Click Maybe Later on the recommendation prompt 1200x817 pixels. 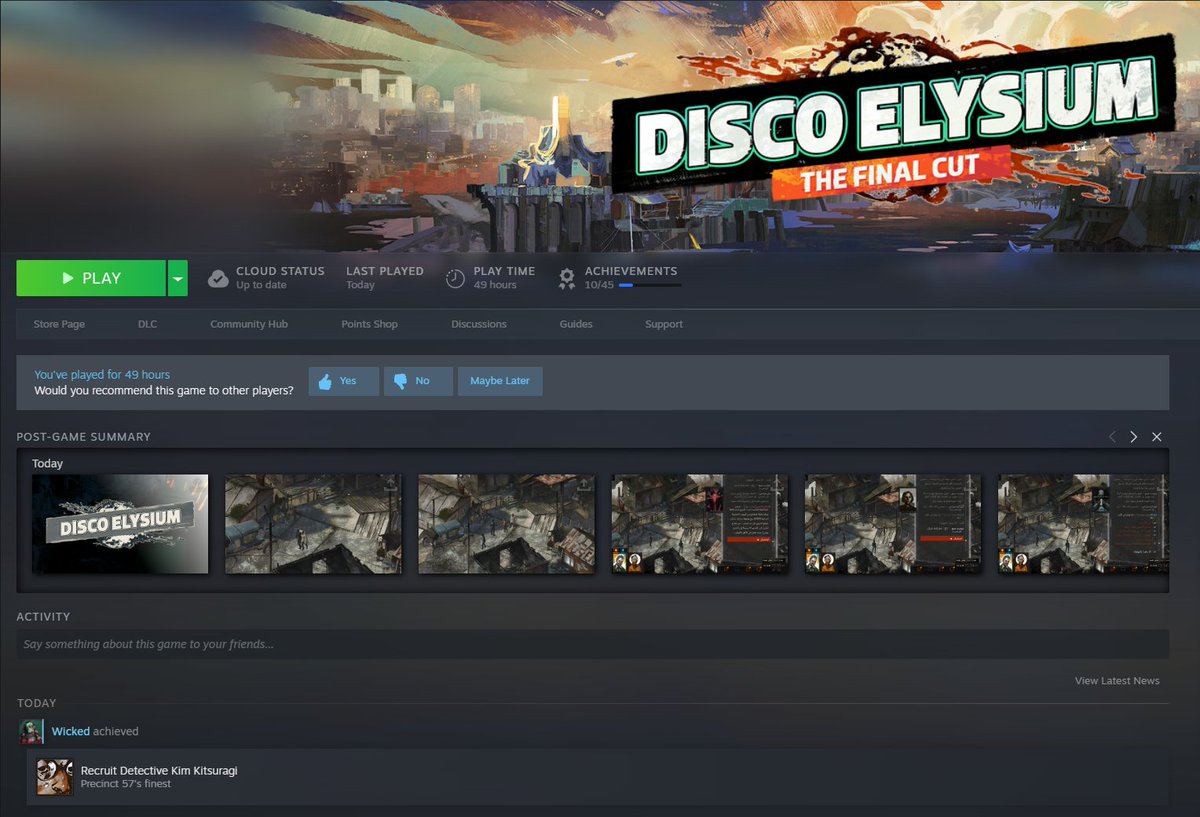[500, 381]
